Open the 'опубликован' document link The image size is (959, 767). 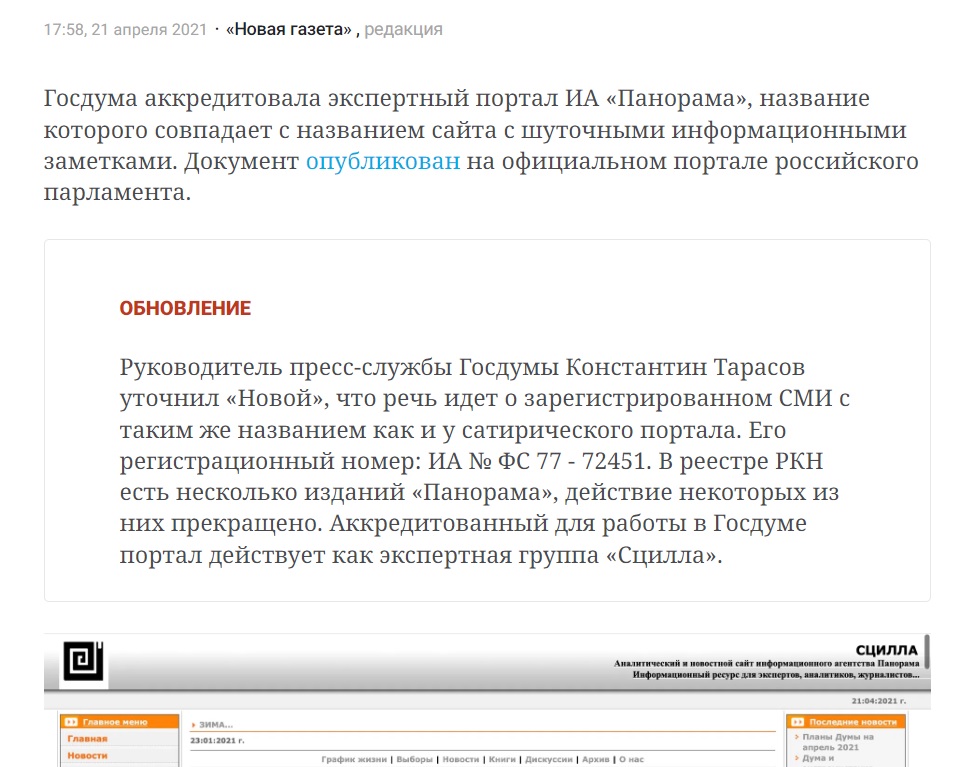pyautogui.click(x=383, y=161)
